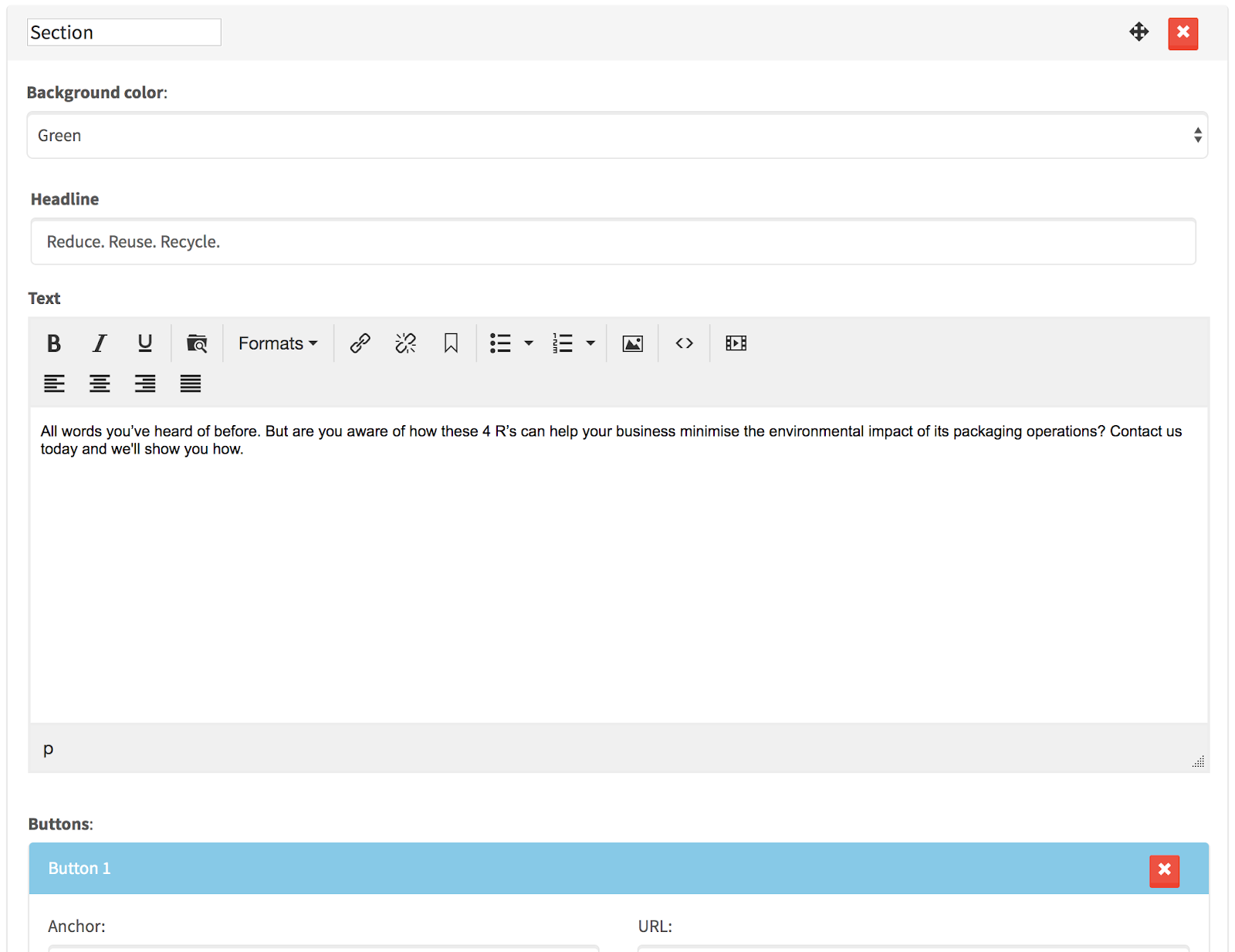The height and width of the screenshot is (952, 1235).
Task: Align the text to center
Action: tap(99, 383)
